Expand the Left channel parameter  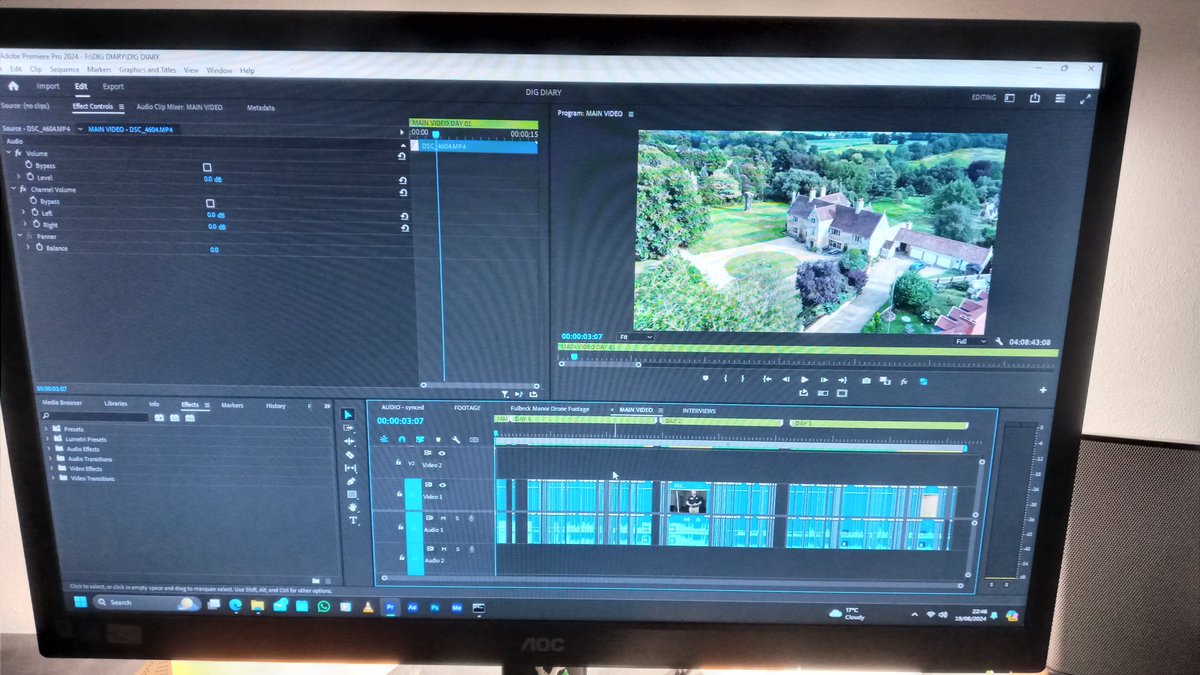point(23,213)
